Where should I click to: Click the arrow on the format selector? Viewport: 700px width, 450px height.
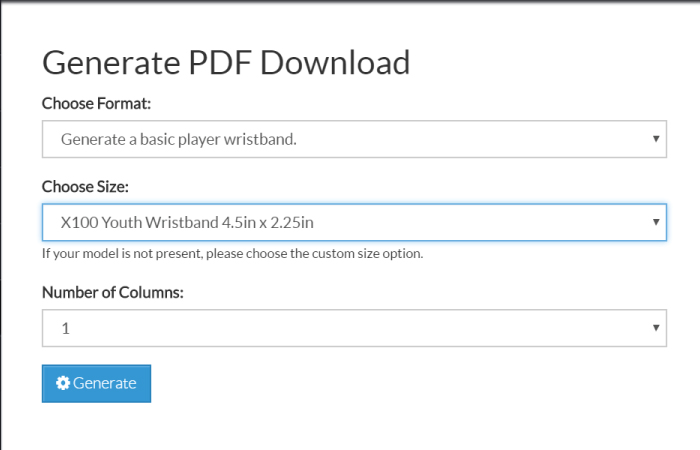click(655, 139)
